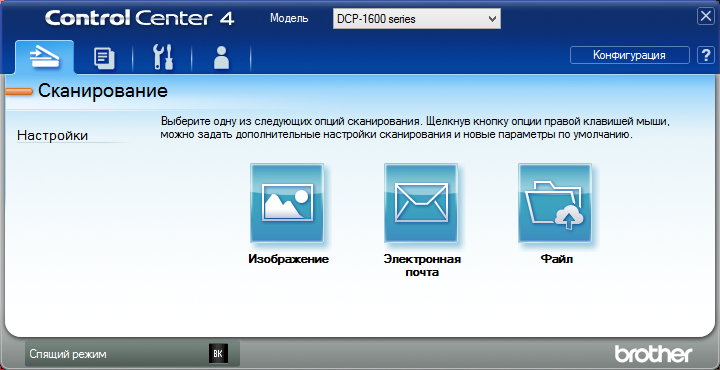The width and height of the screenshot is (720, 370).
Task: Open the Scan tab with scanner icon
Action: pos(44,57)
